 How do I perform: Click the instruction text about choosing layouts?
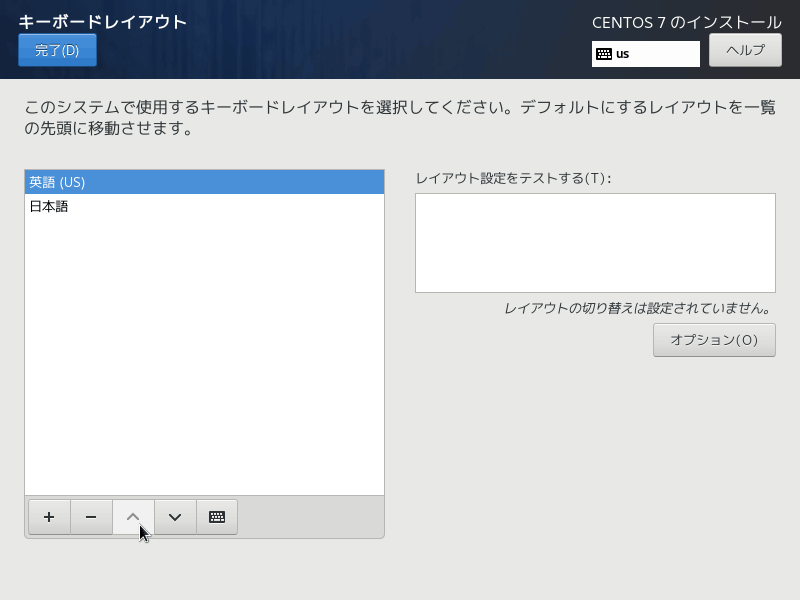click(x=399, y=118)
